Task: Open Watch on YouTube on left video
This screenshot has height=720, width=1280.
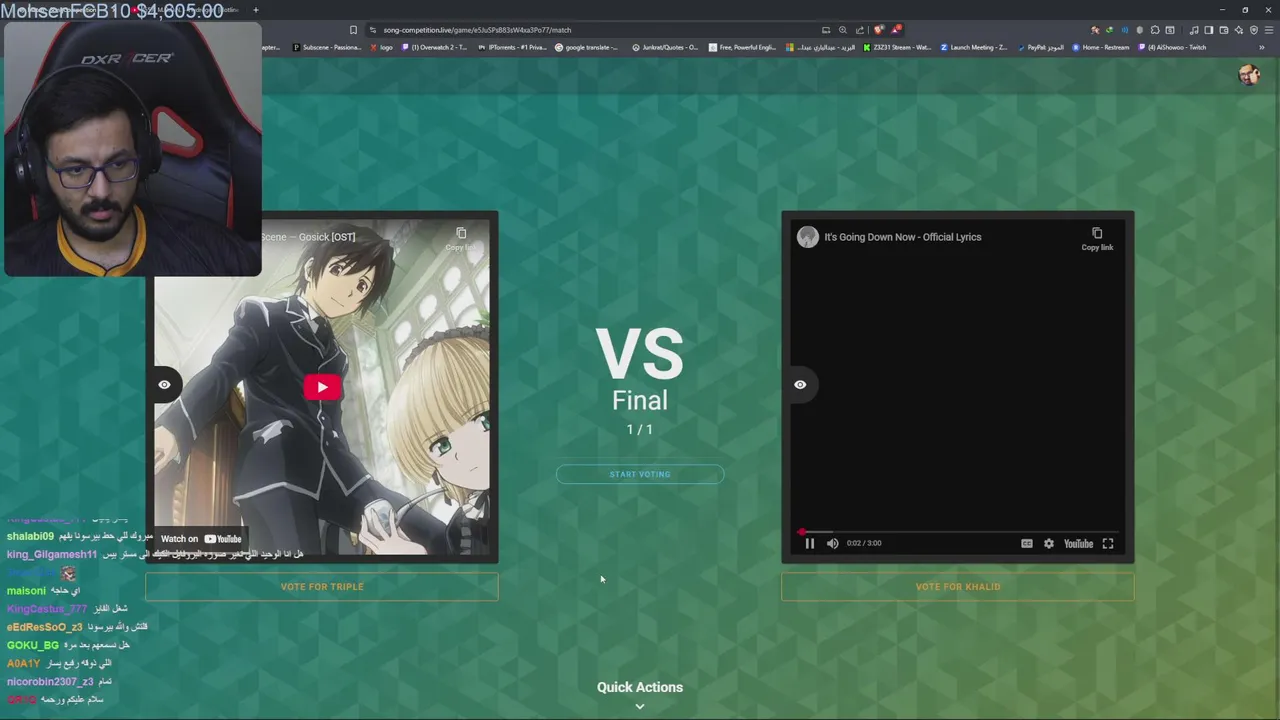Action: pyautogui.click(x=201, y=539)
